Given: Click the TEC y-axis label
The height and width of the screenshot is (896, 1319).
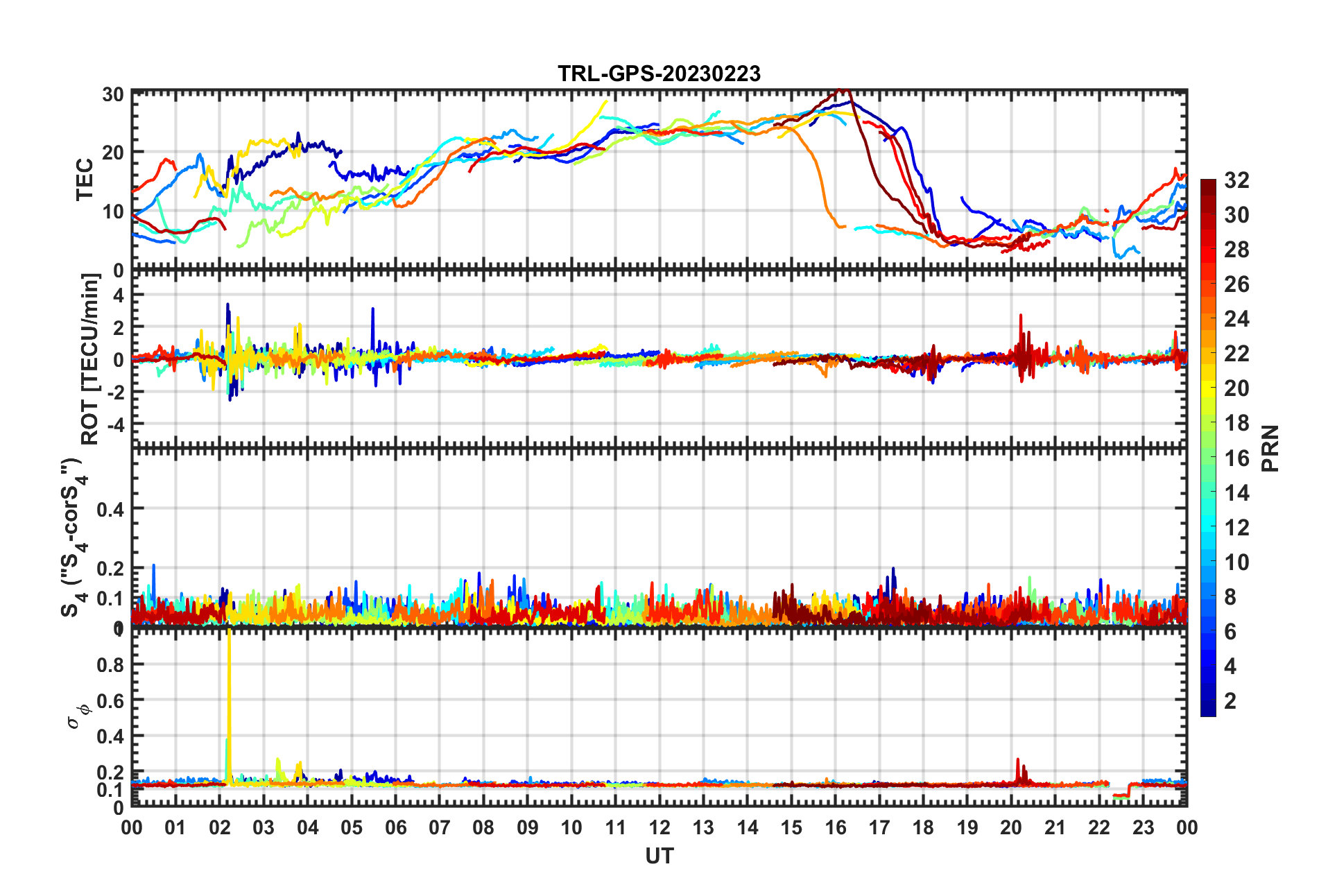Looking at the screenshot, I should pos(85,180).
